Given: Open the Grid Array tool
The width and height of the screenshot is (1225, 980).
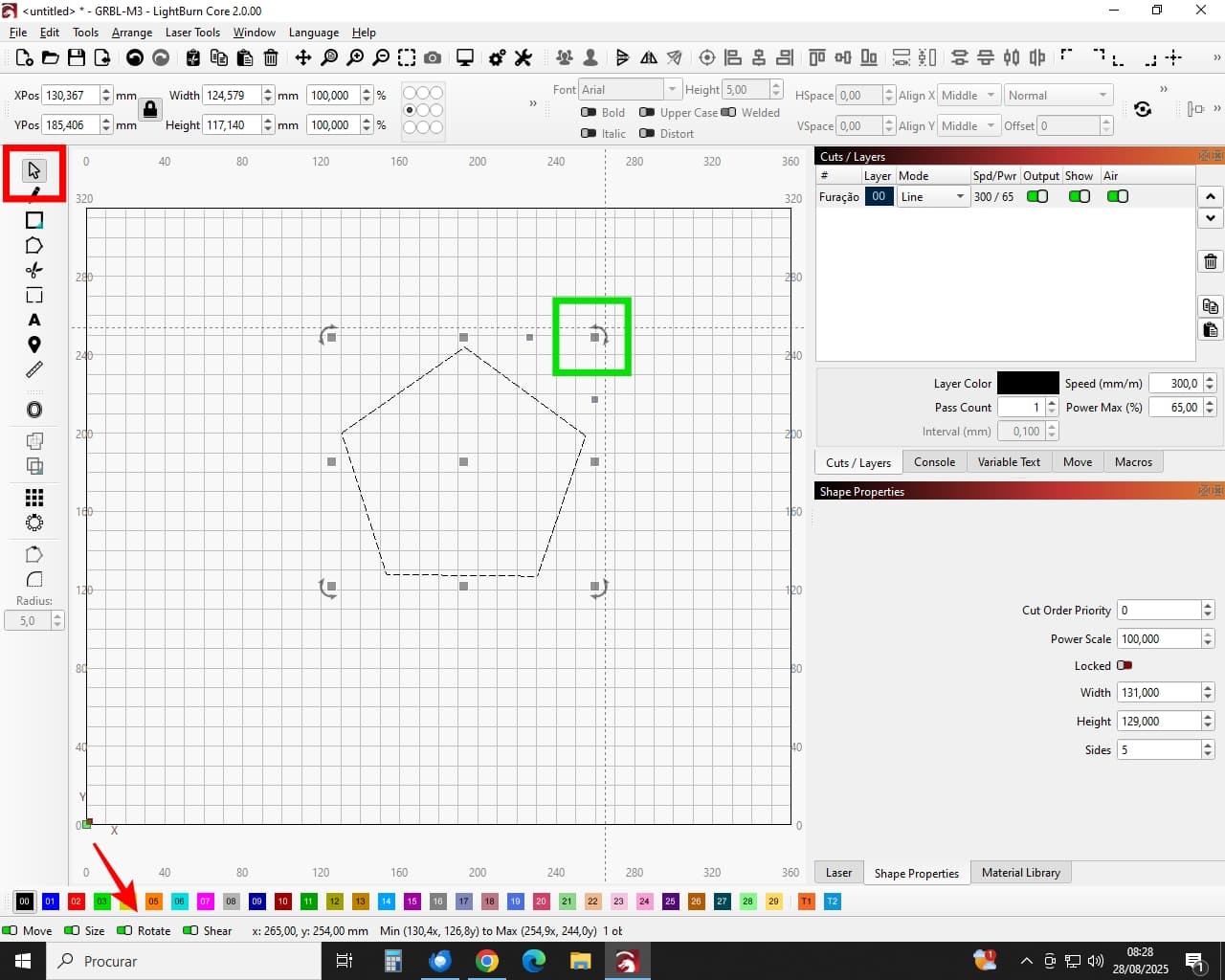Looking at the screenshot, I should 34,498.
